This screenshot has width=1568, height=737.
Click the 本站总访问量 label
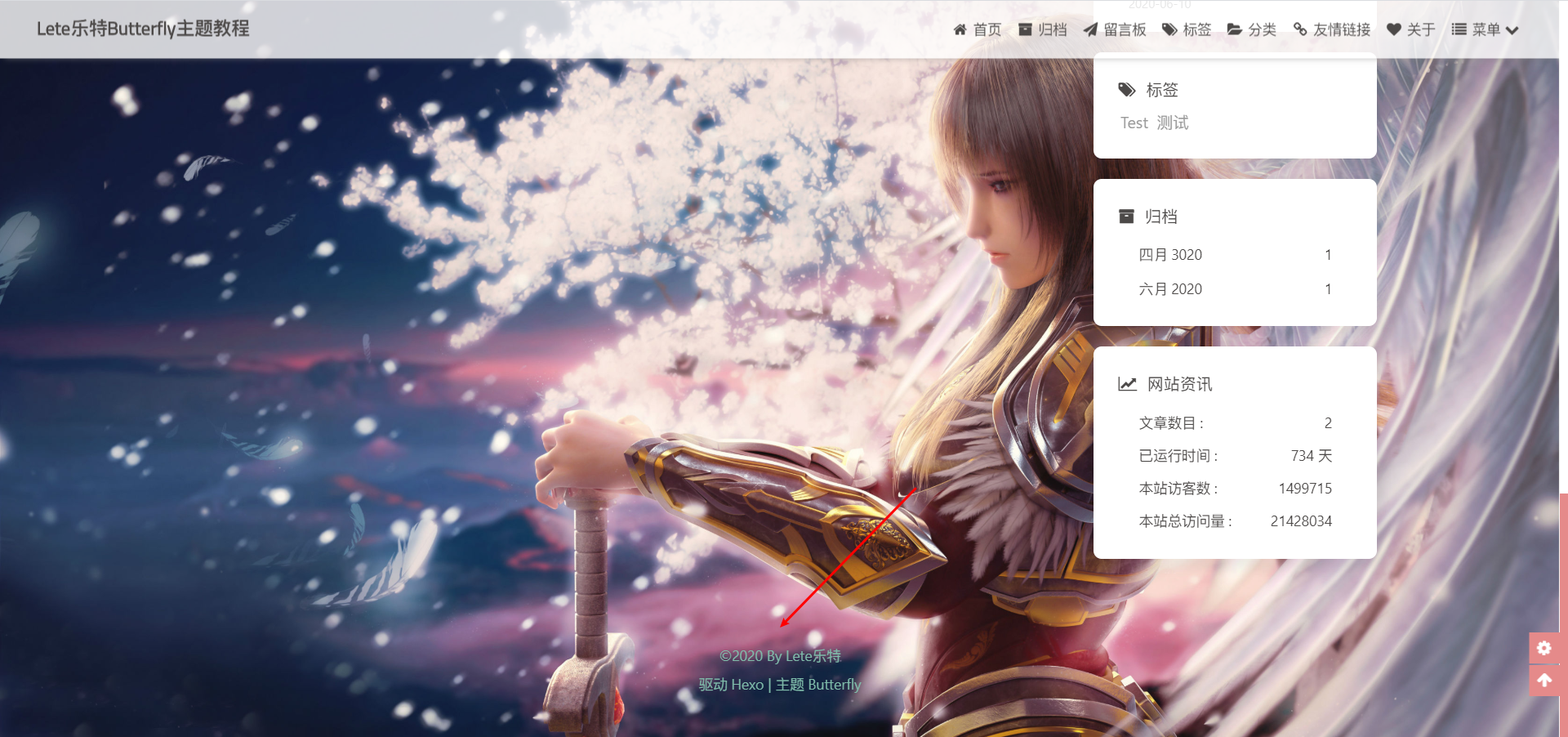tap(1186, 521)
